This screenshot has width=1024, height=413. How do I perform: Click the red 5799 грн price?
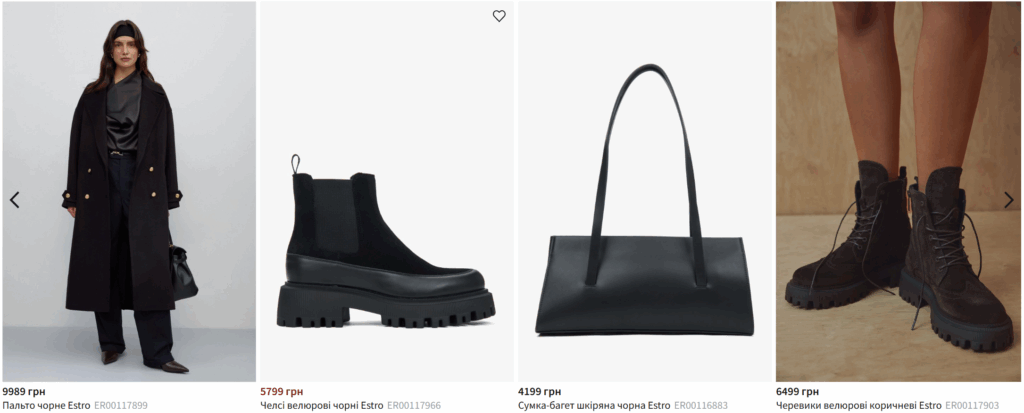pos(281,391)
